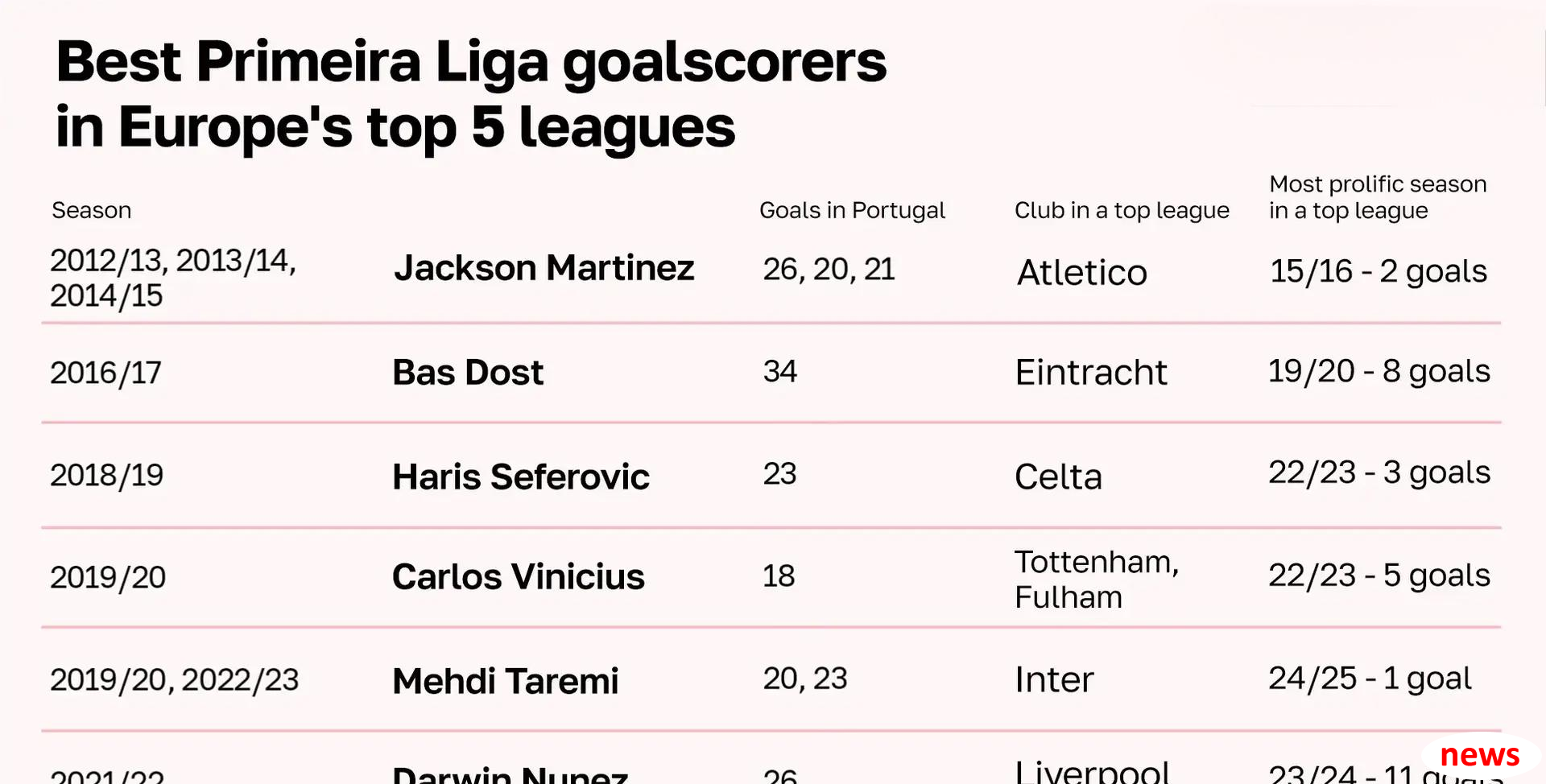
Task: Click the Celta club cell
Action: (1058, 477)
